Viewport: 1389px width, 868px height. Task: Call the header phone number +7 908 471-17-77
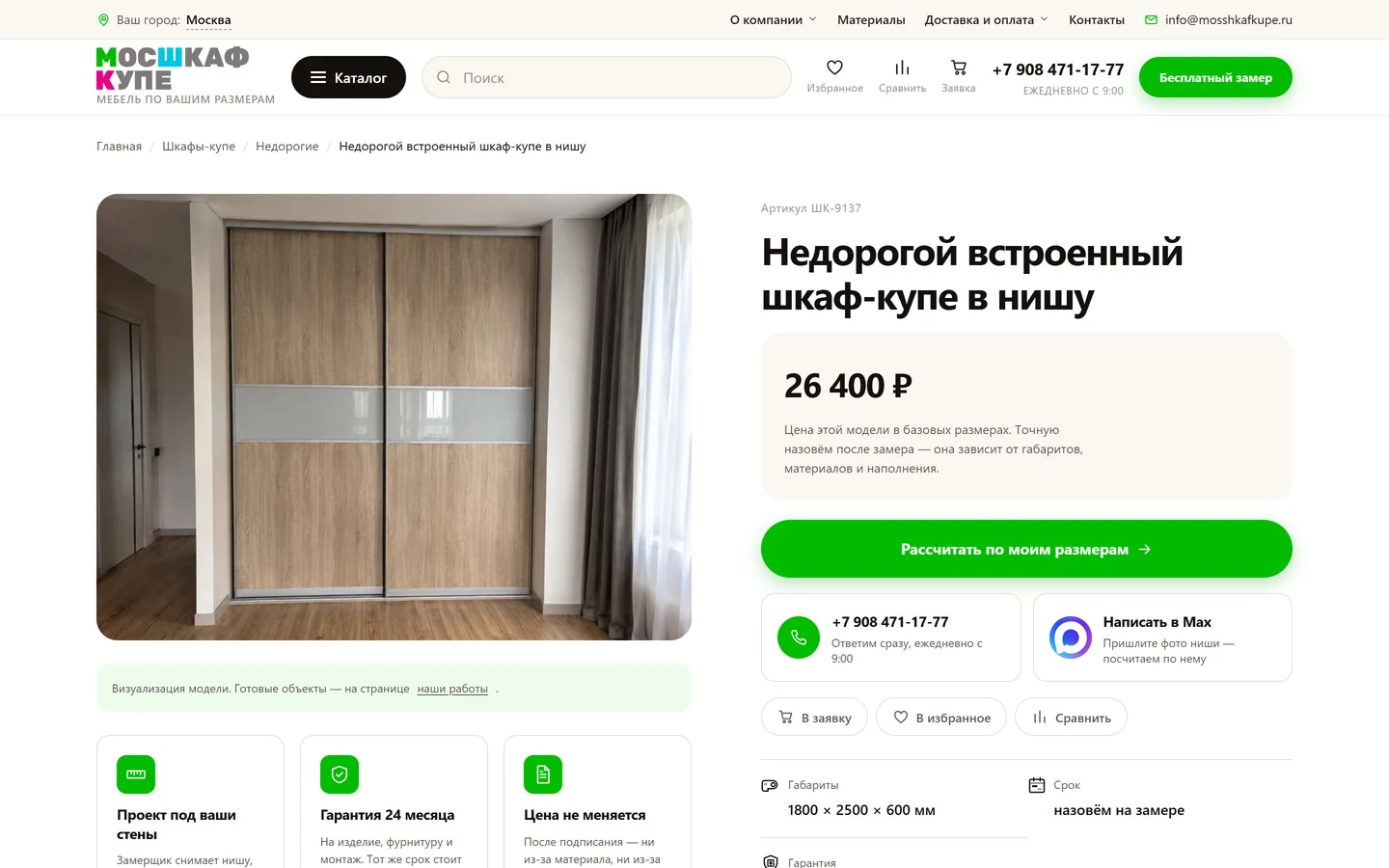1058,69
